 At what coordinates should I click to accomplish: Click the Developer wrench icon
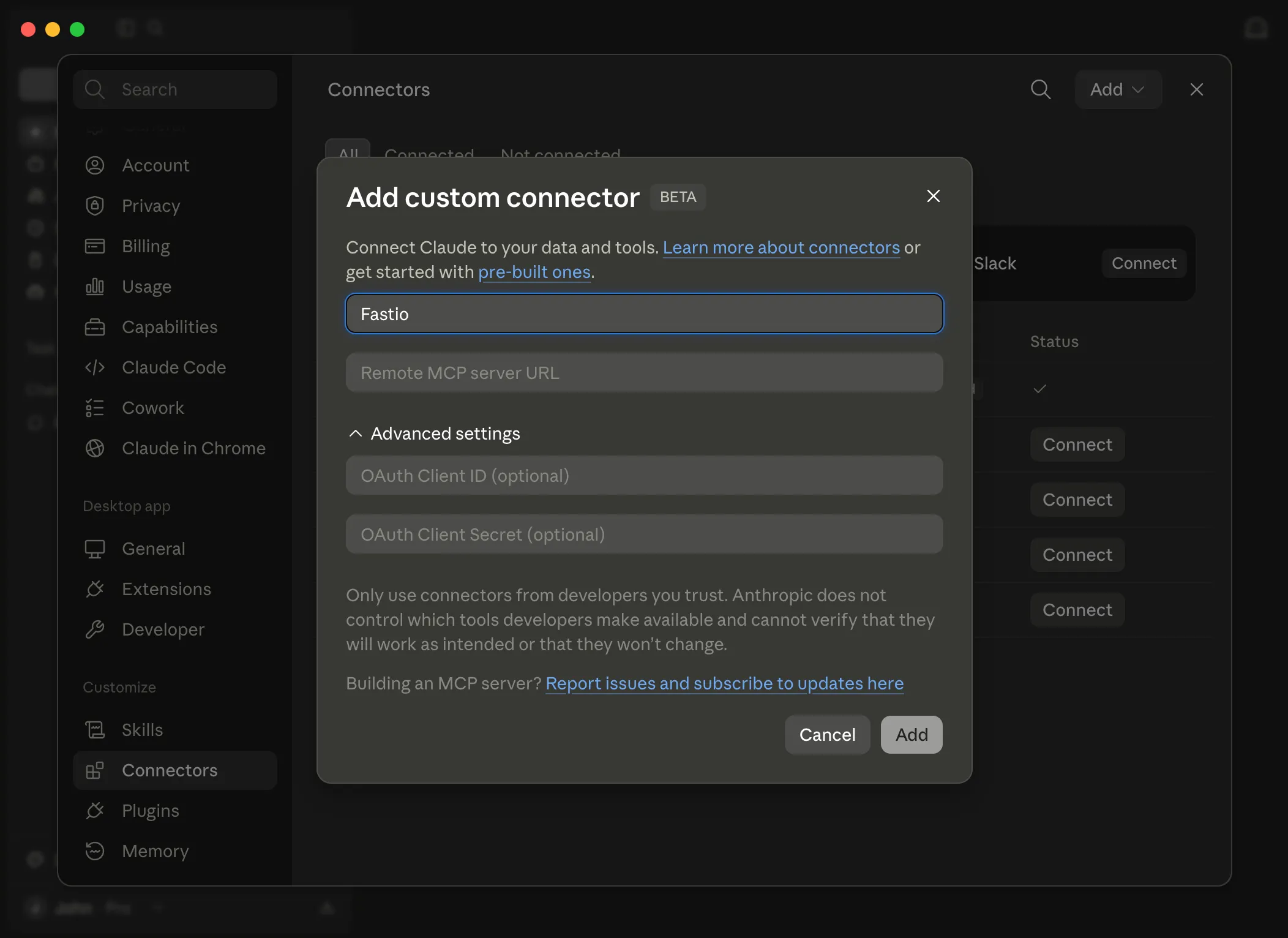(95, 629)
